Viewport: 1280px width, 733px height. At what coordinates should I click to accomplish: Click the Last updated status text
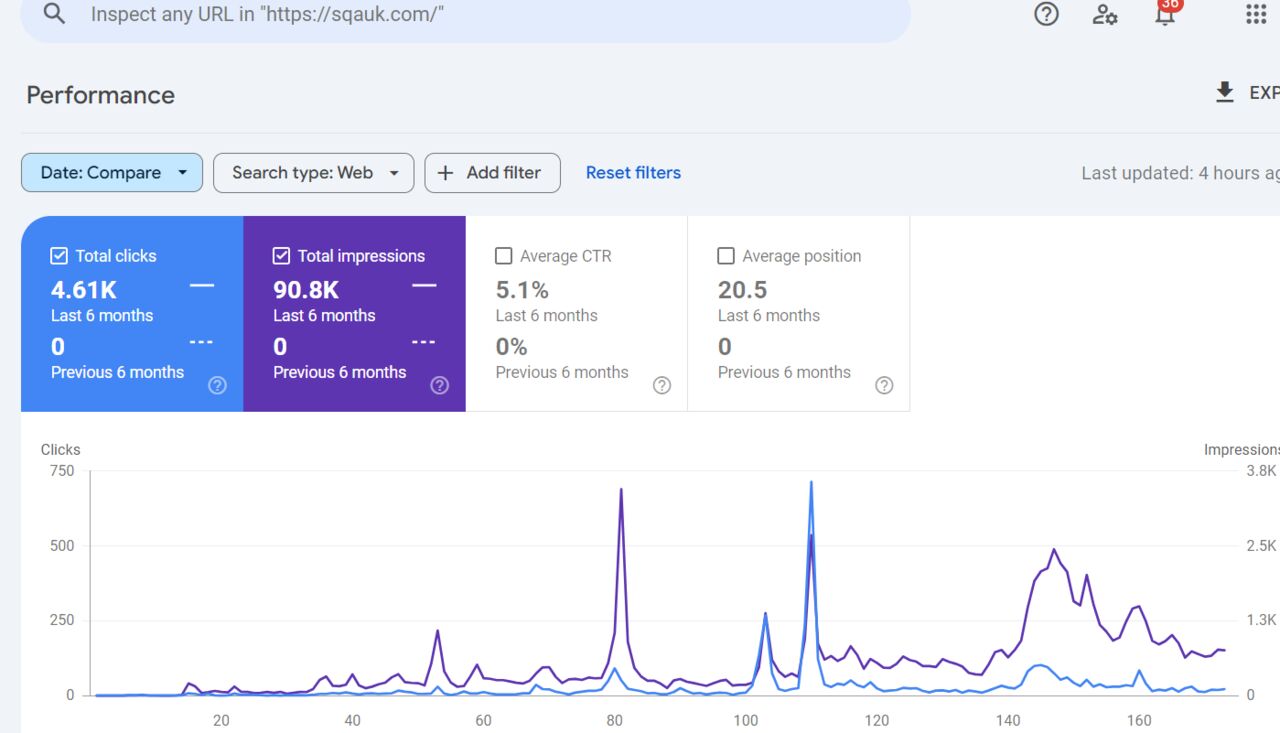point(1180,173)
